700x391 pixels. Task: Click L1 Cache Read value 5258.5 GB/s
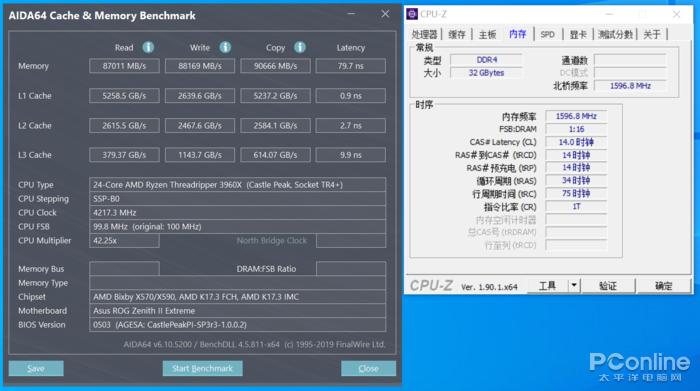point(124,96)
